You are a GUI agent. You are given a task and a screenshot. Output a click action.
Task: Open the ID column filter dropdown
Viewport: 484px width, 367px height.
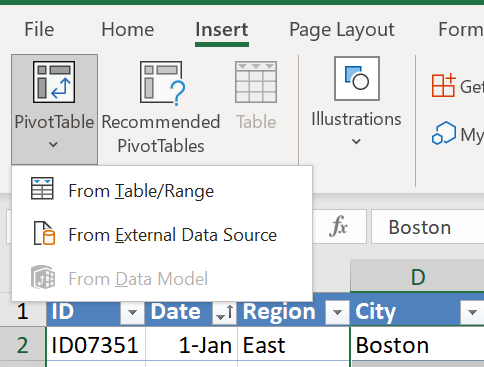[132, 312]
